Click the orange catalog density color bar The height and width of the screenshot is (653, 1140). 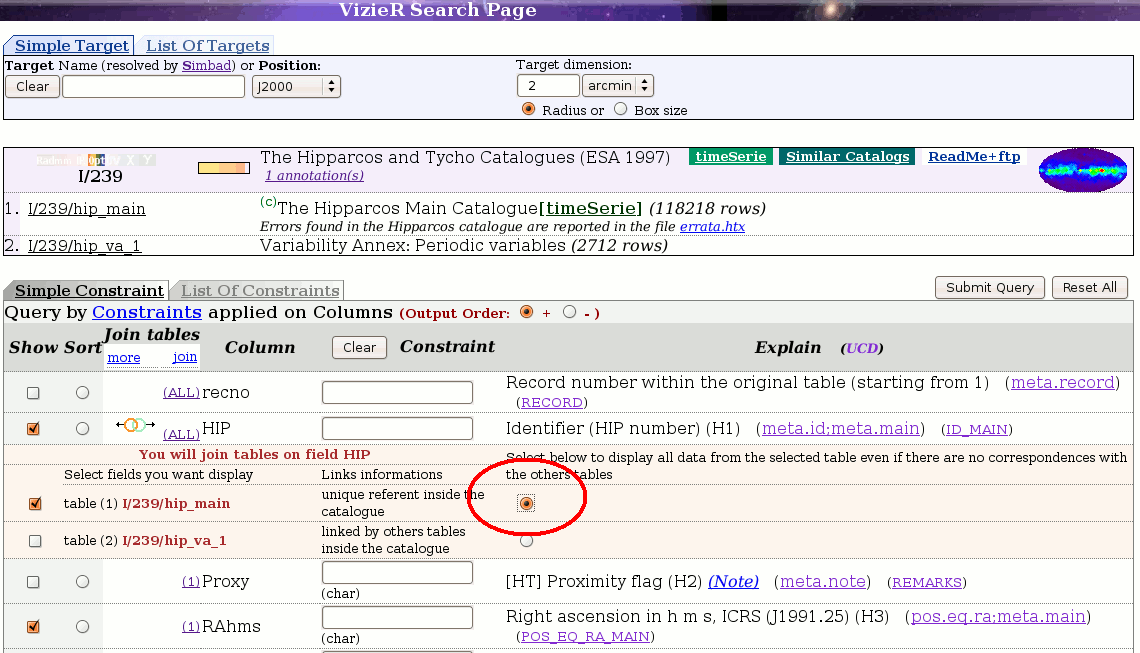[223, 168]
